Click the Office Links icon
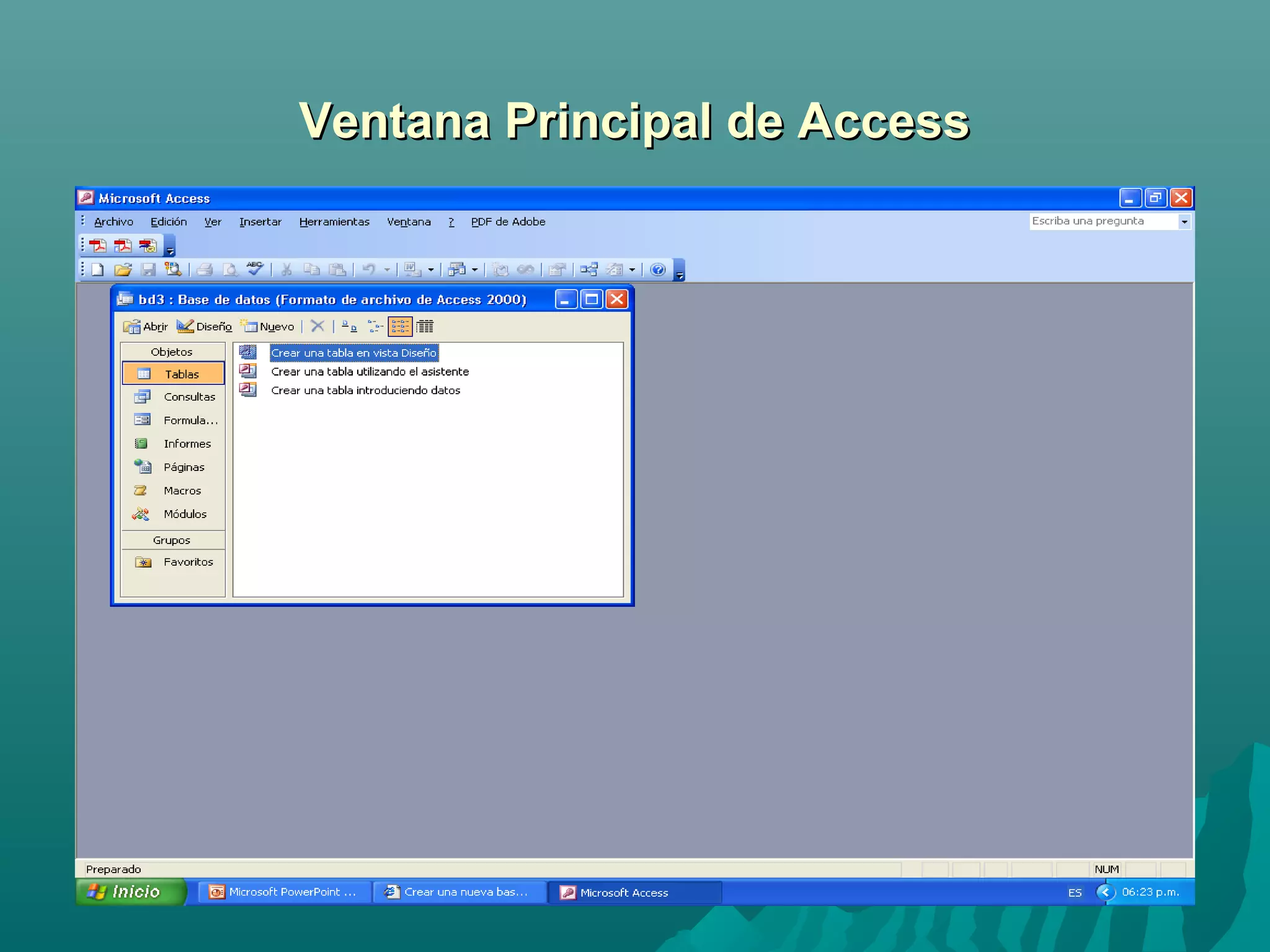Screen dimensions: 1270x952 [412, 270]
